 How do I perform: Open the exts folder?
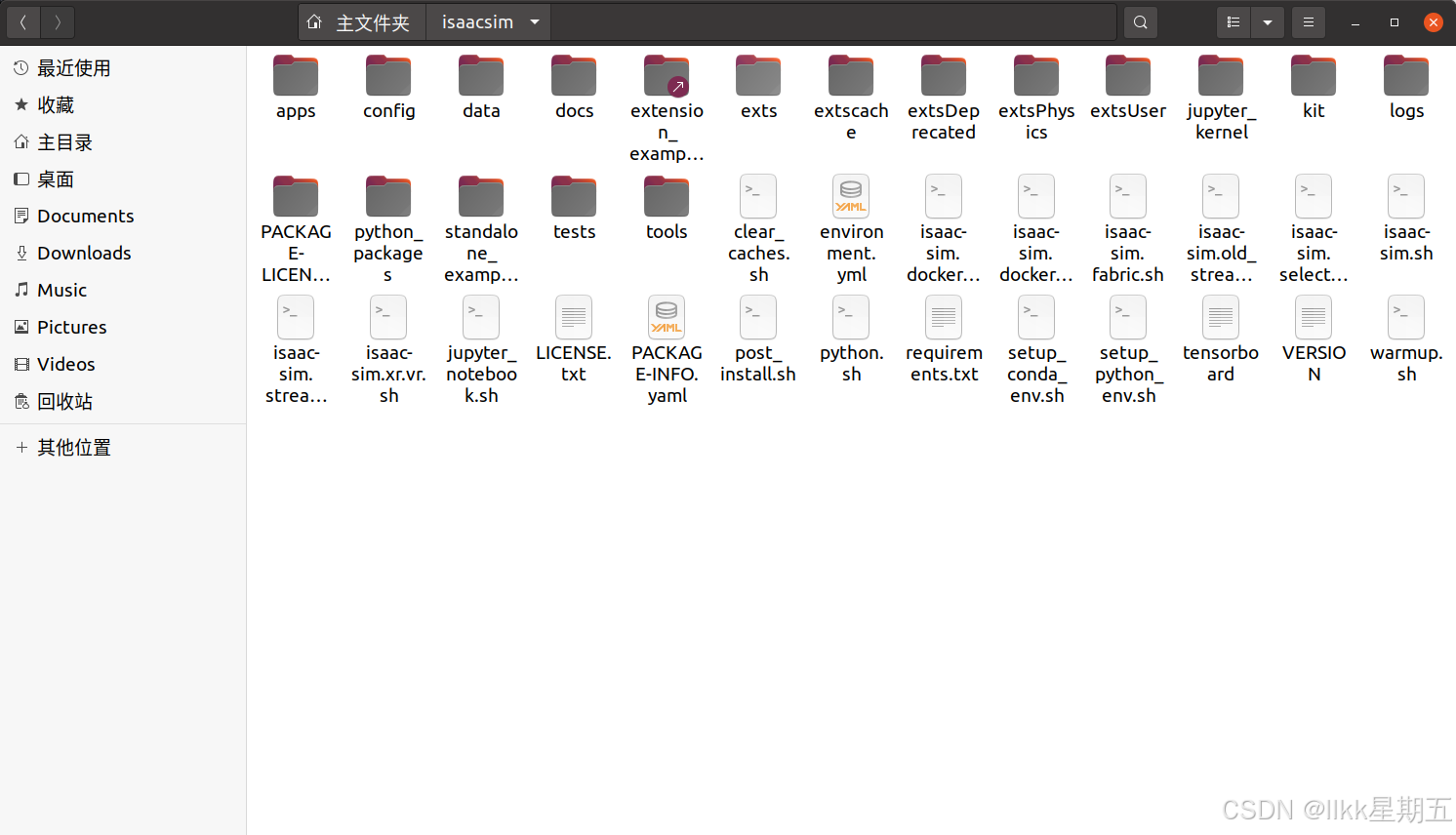758,87
